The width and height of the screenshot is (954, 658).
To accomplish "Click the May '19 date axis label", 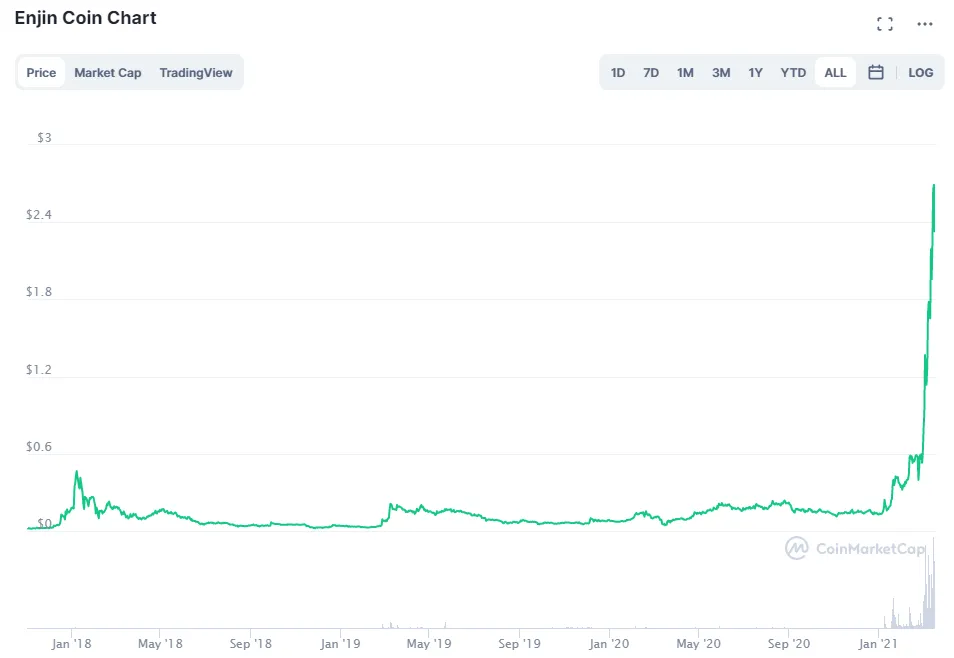I will click(x=429, y=643).
